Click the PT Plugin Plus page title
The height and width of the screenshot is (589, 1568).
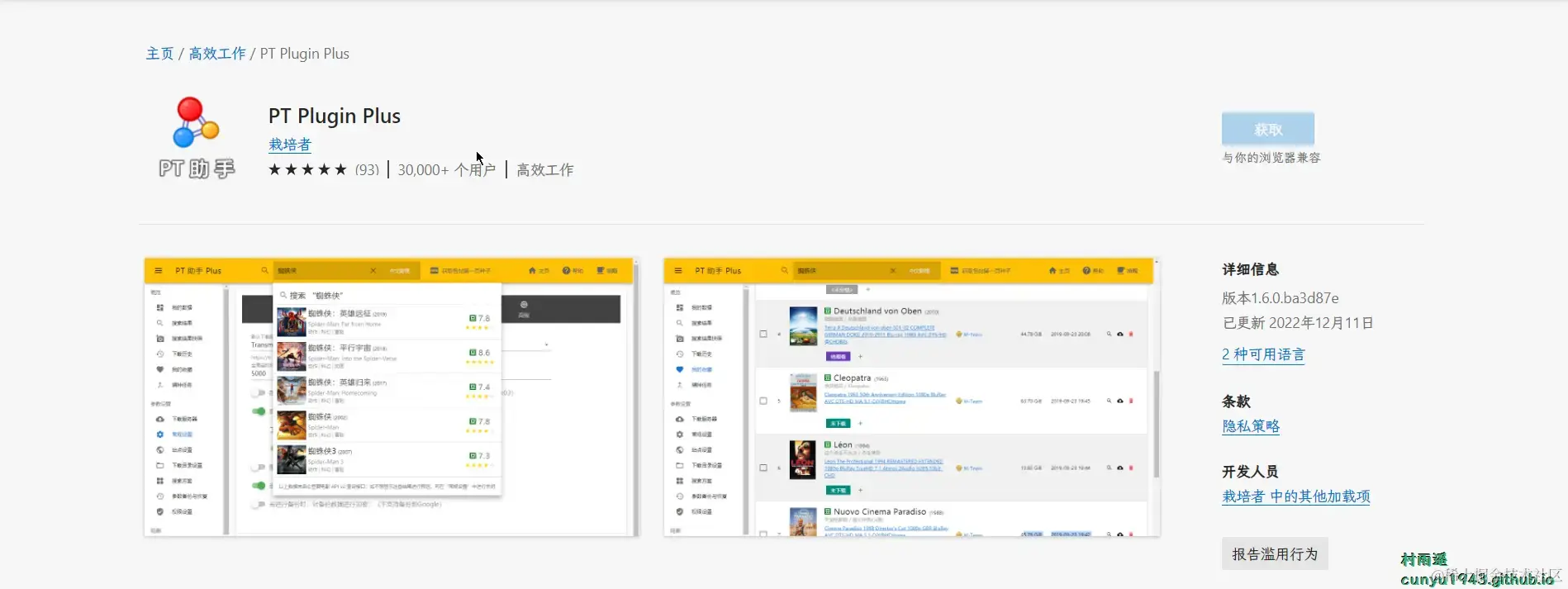(x=335, y=116)
